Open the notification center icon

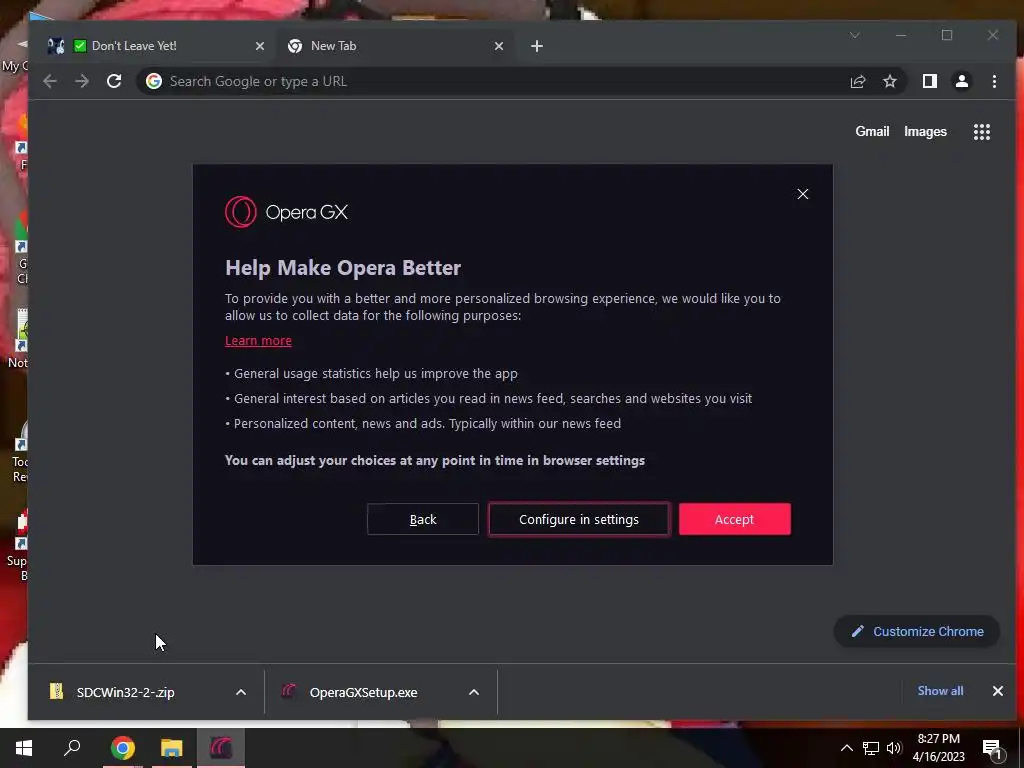click(x=993, y=750)
